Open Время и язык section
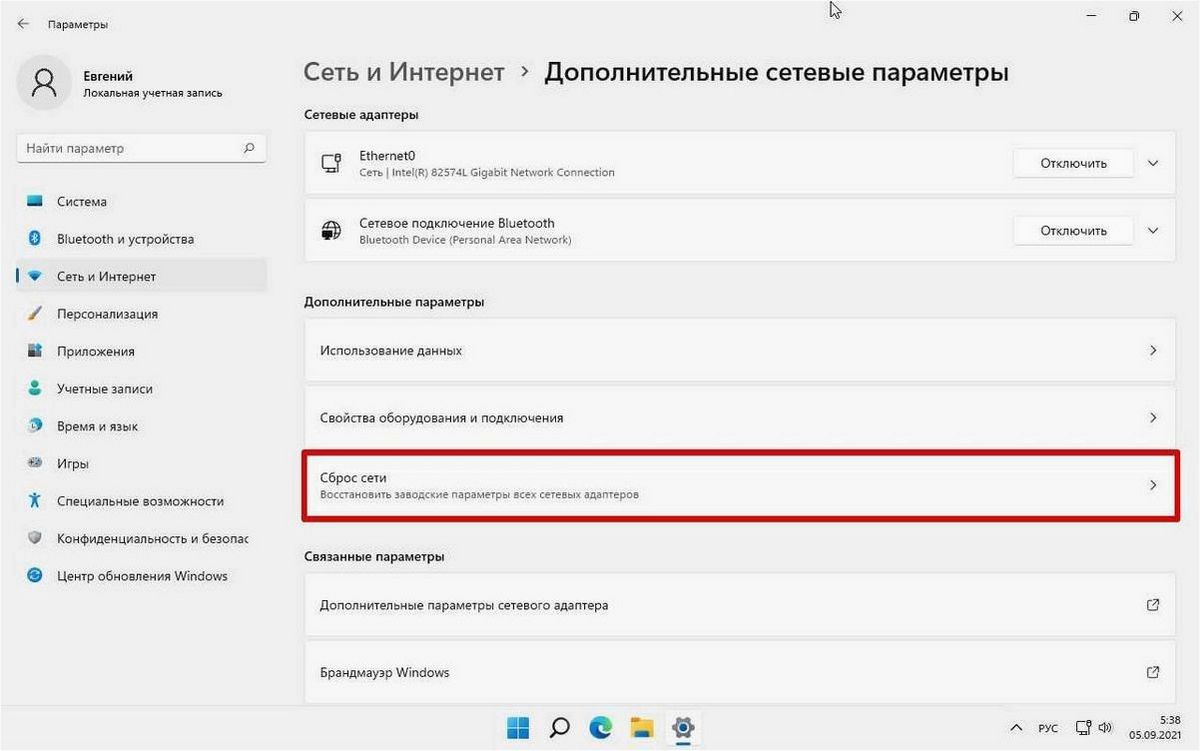This screenshot has width=1200, height=751. (142, 426)
